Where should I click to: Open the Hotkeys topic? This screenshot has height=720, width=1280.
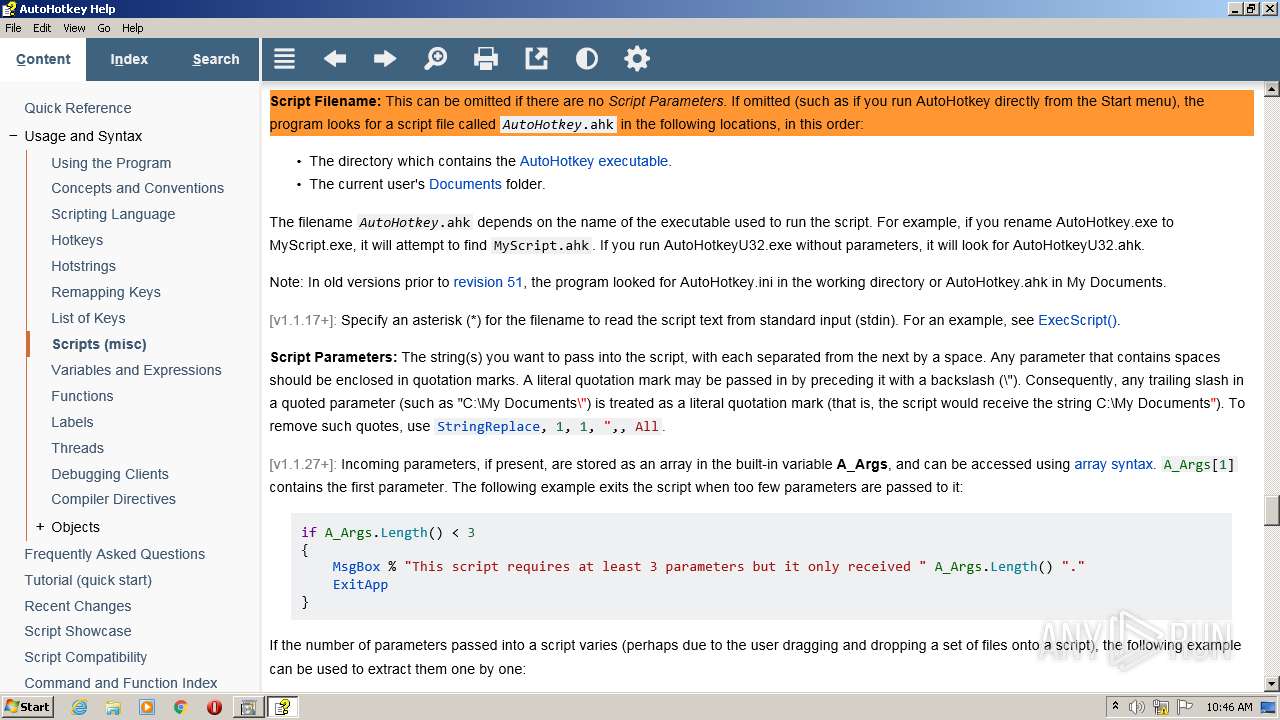77,240
